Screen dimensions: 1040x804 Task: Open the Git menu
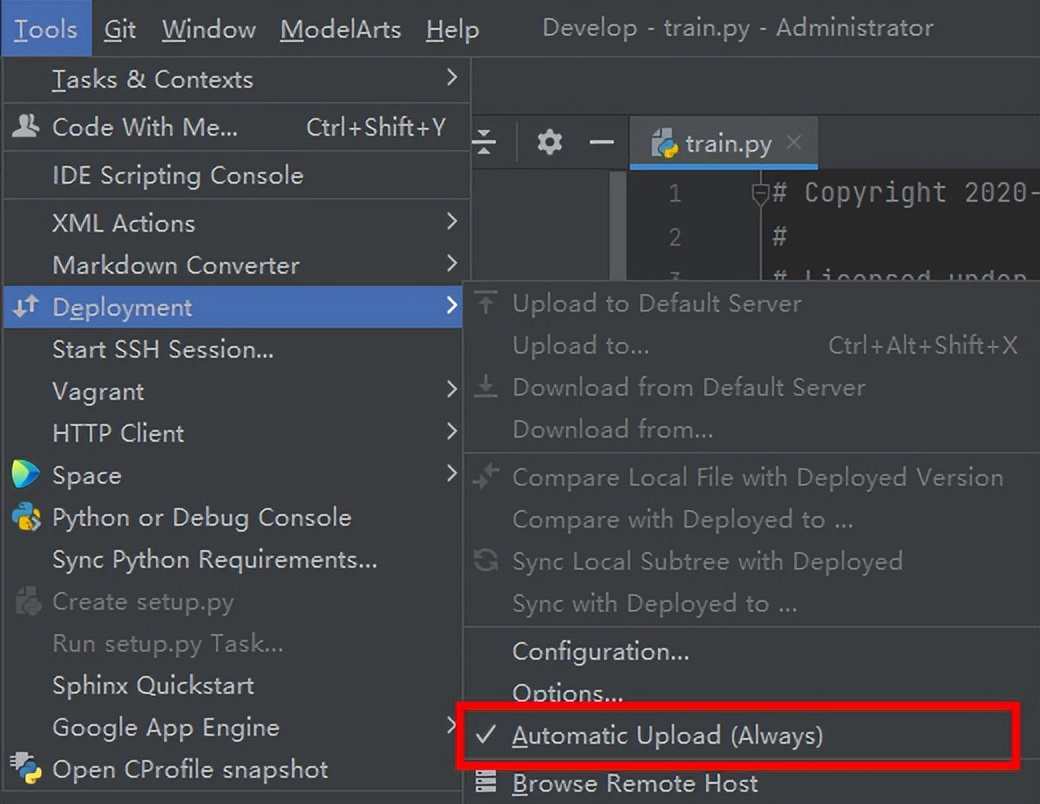[120, 29]
